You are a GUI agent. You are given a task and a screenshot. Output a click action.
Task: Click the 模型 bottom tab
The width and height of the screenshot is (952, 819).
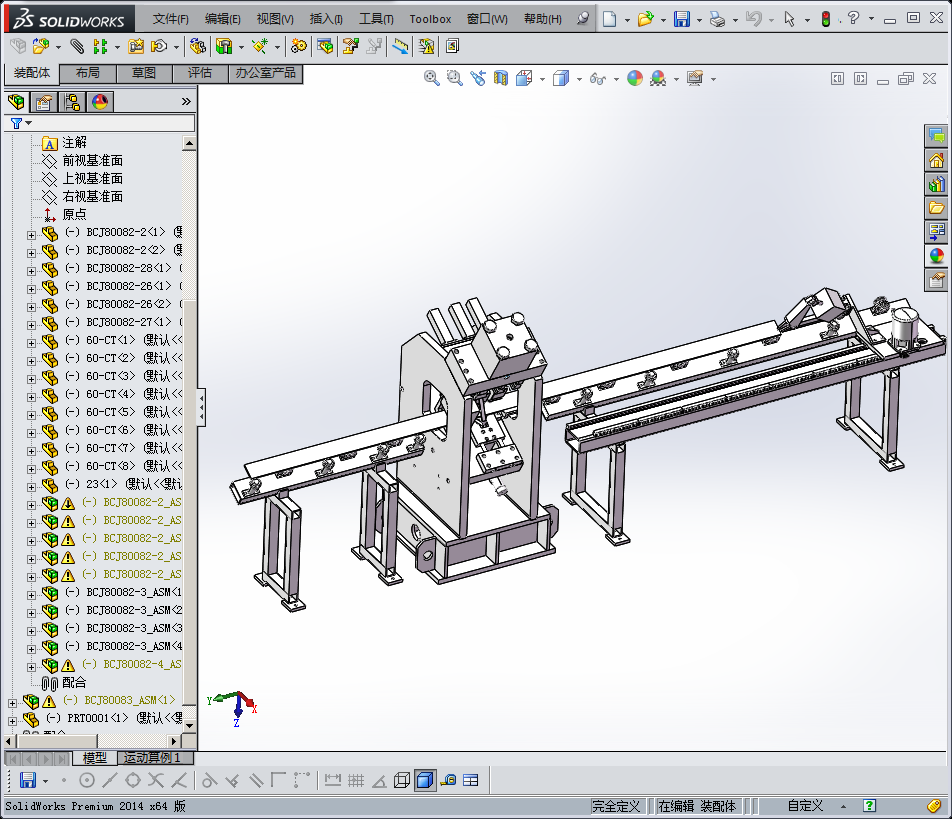[x=95, y=758]
